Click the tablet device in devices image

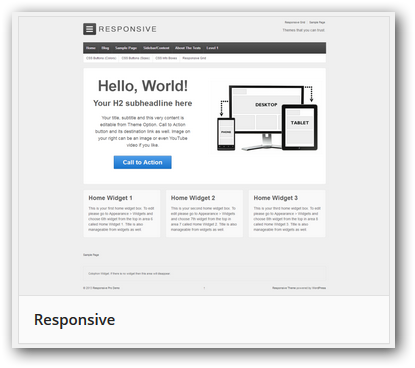coord(300,127)
